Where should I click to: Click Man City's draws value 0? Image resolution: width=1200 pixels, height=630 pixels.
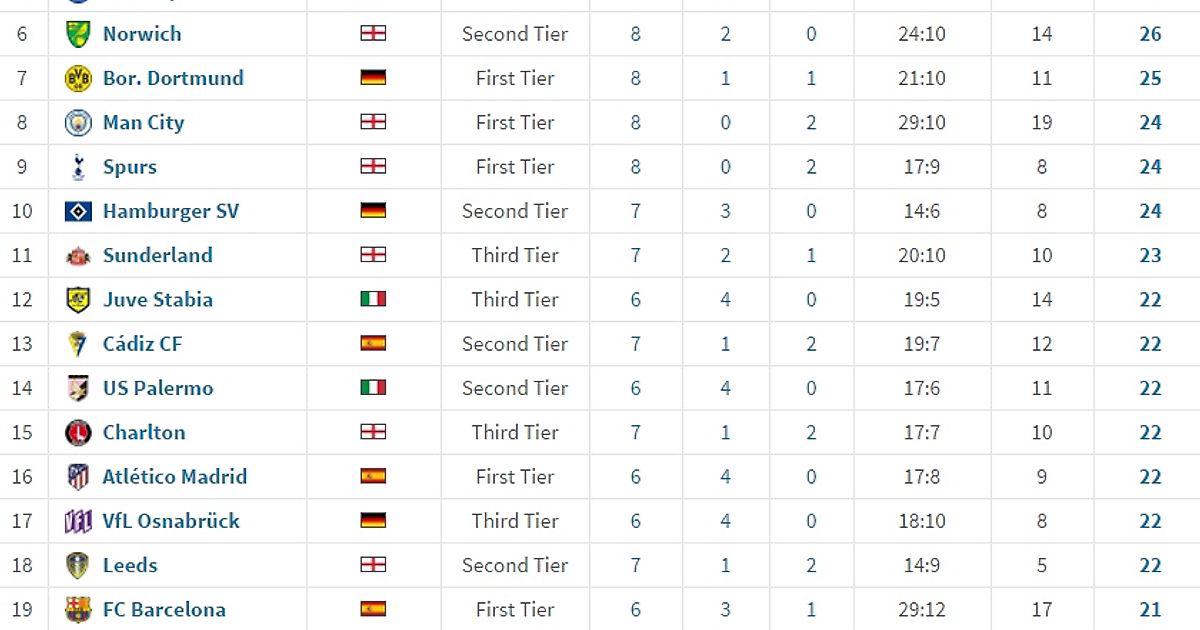click(726, 123)
